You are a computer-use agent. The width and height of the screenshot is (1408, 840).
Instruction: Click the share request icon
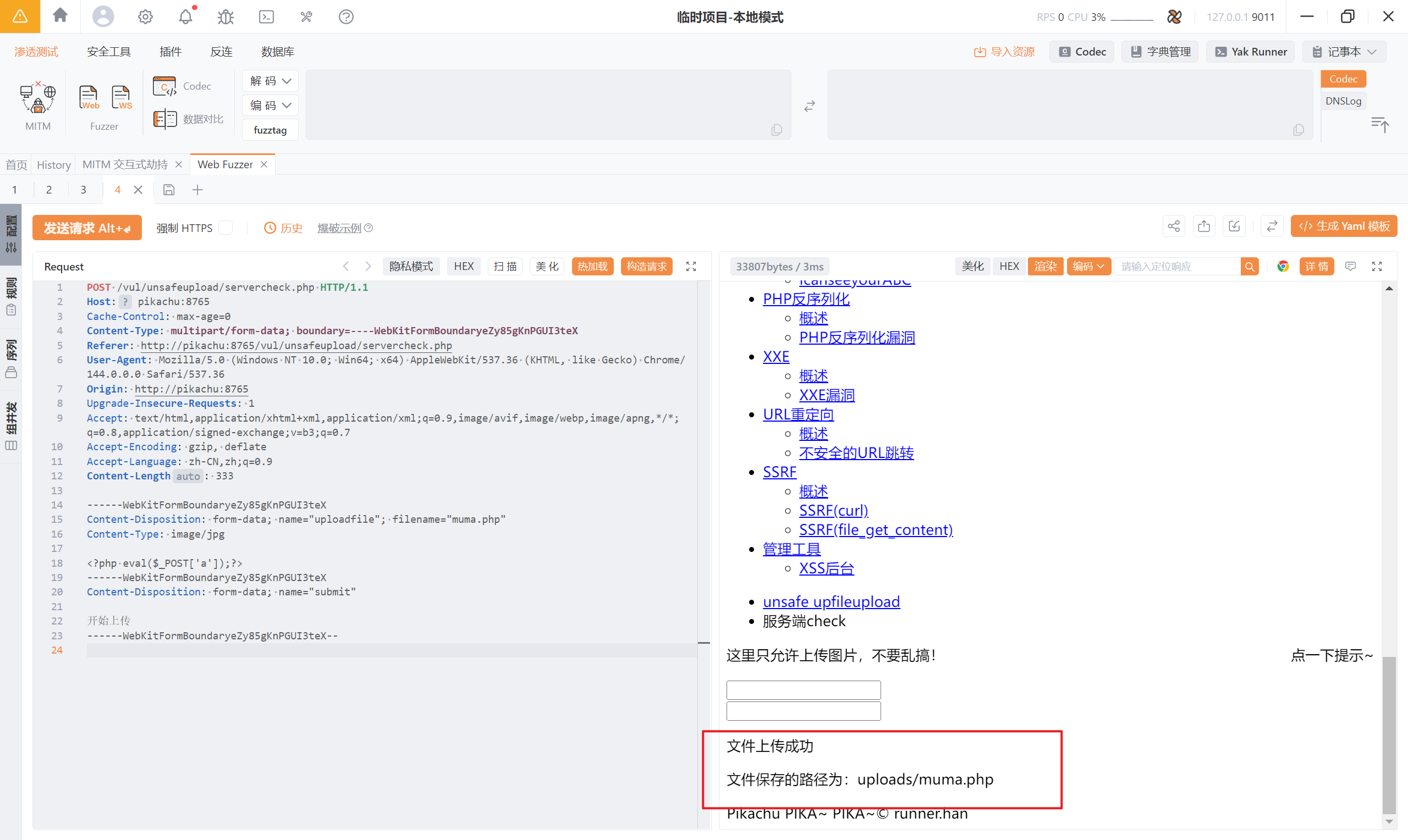pos(1173,226)
